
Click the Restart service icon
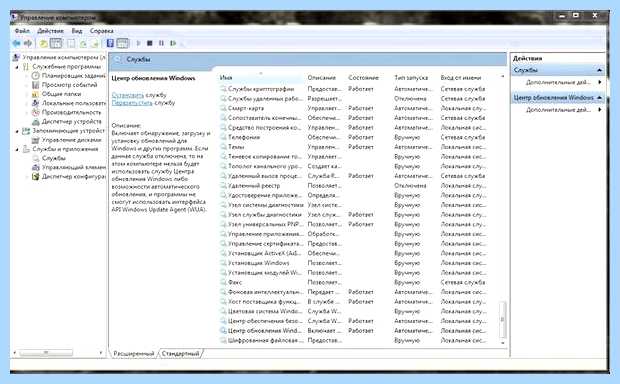tap(173, 43)
